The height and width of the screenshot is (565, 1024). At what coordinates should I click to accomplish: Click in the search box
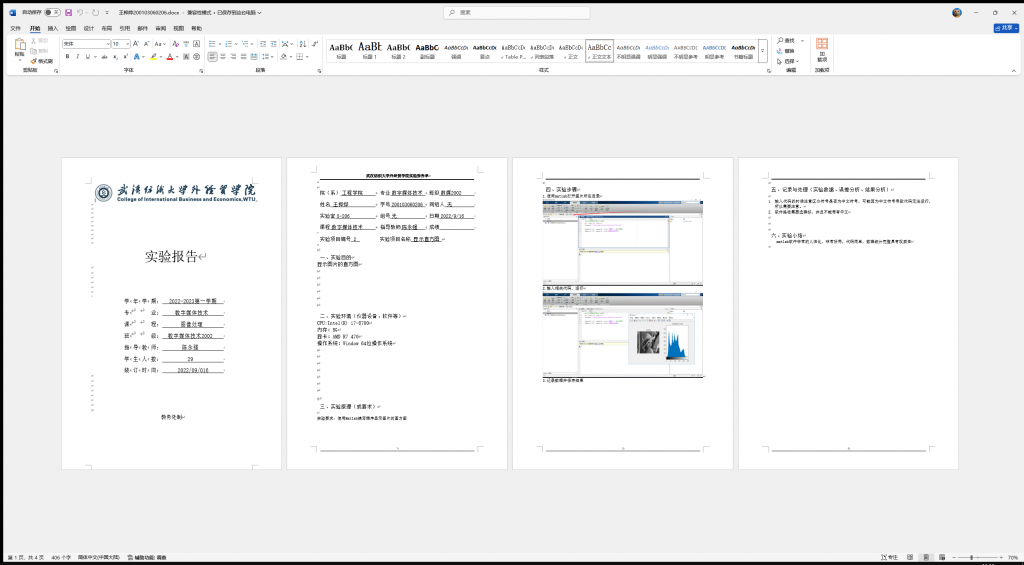[x=520, y=13]
